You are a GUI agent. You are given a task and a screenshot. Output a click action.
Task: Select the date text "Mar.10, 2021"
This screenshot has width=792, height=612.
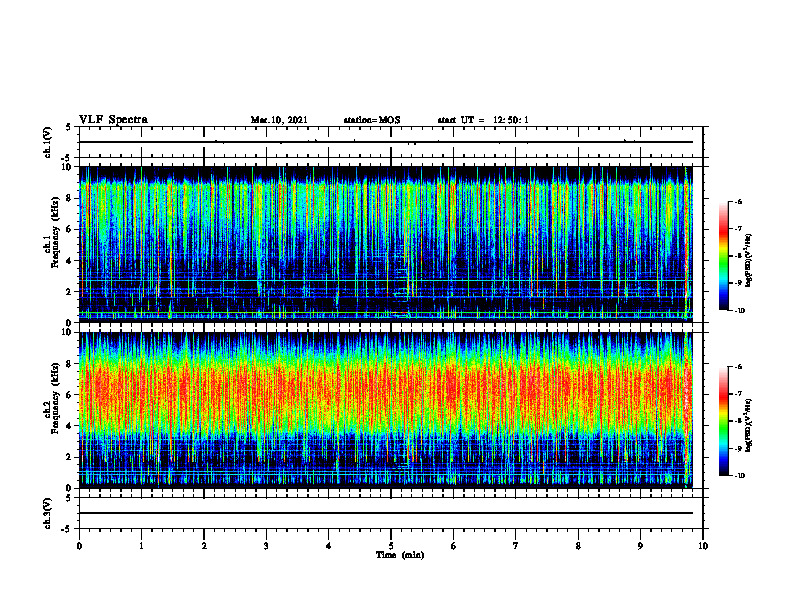[279, 120]
